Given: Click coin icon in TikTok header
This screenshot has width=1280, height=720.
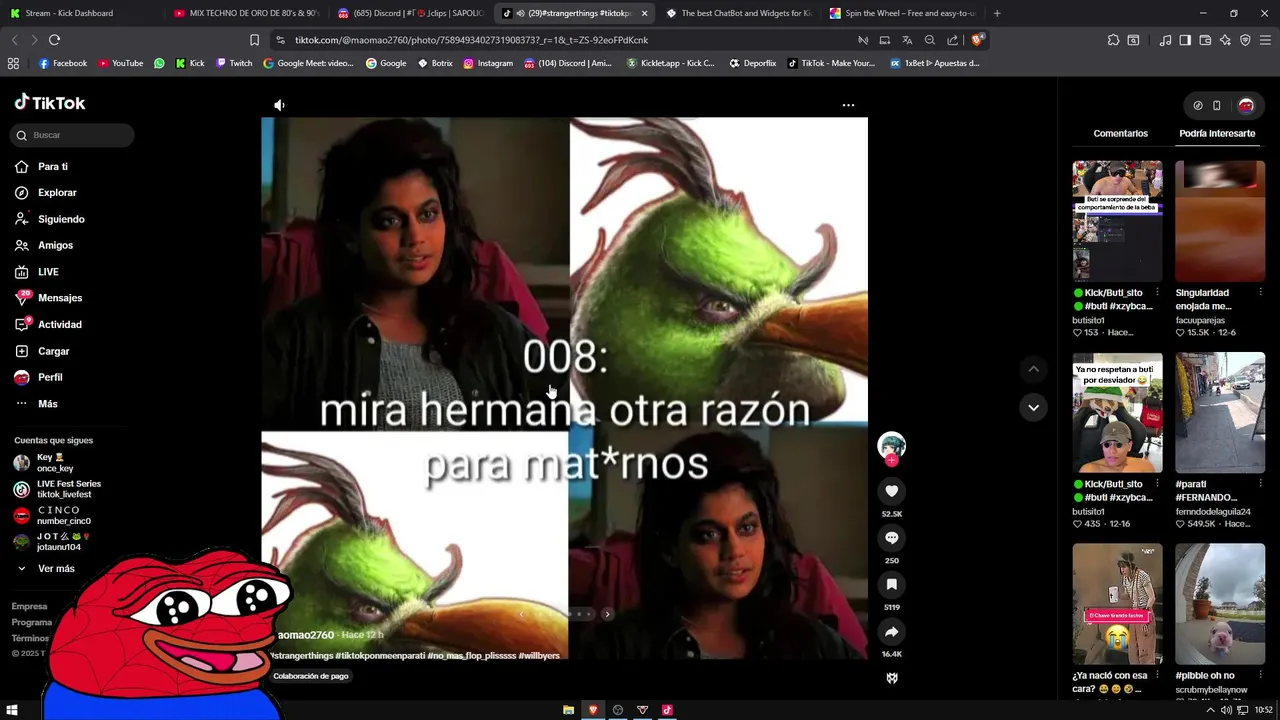Looking at the screenshot, I should (x=1198, y=105).
